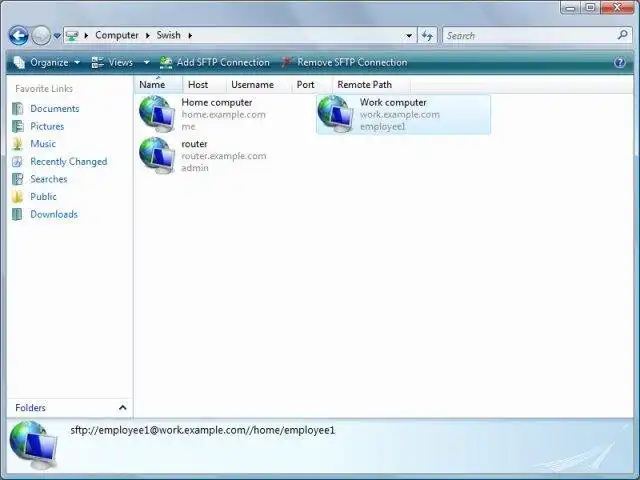The image size is (640, 480).
Task: Sort by the Remote Path column header
Action: (364, 84)
